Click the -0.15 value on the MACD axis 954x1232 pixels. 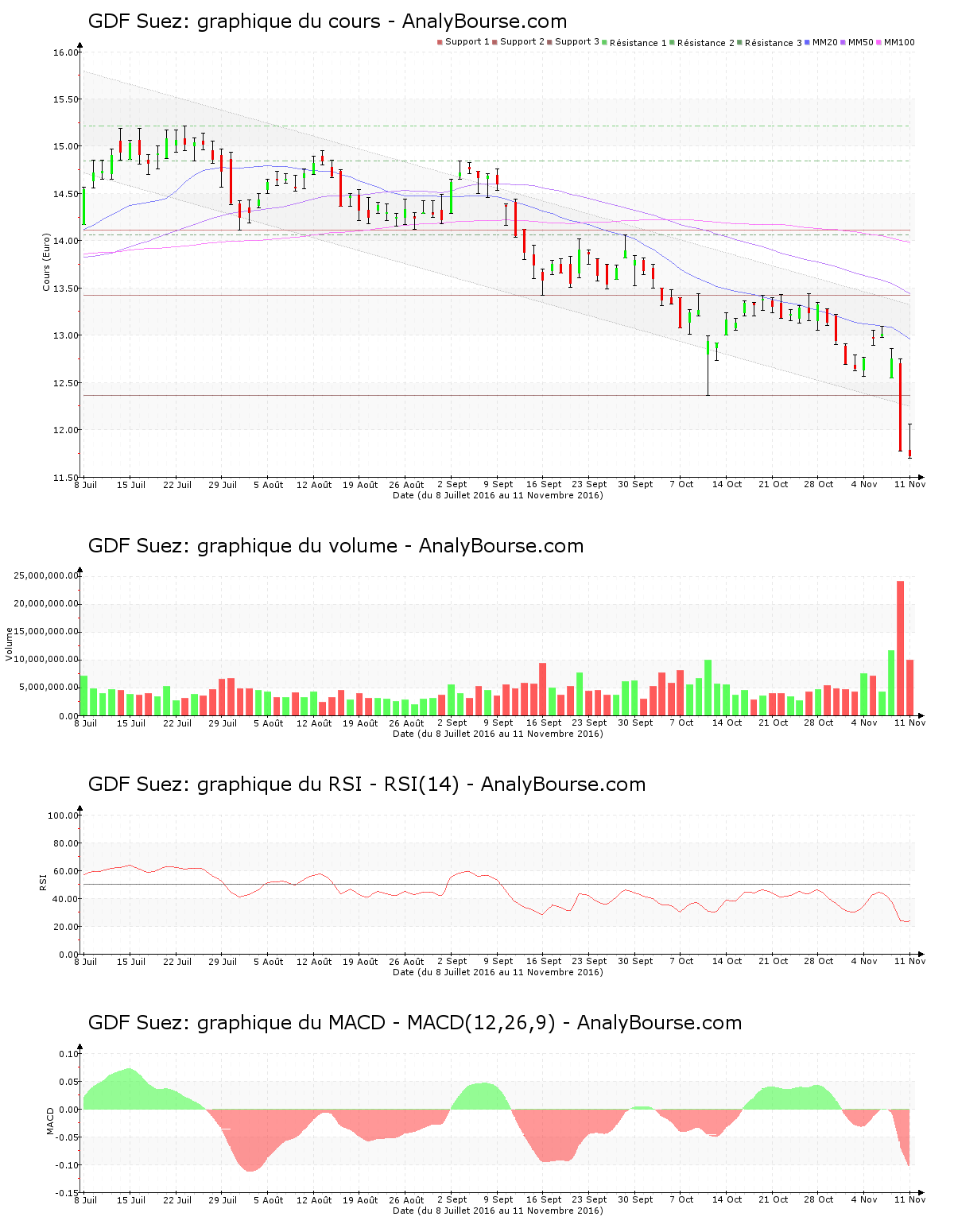[68, 1193]
